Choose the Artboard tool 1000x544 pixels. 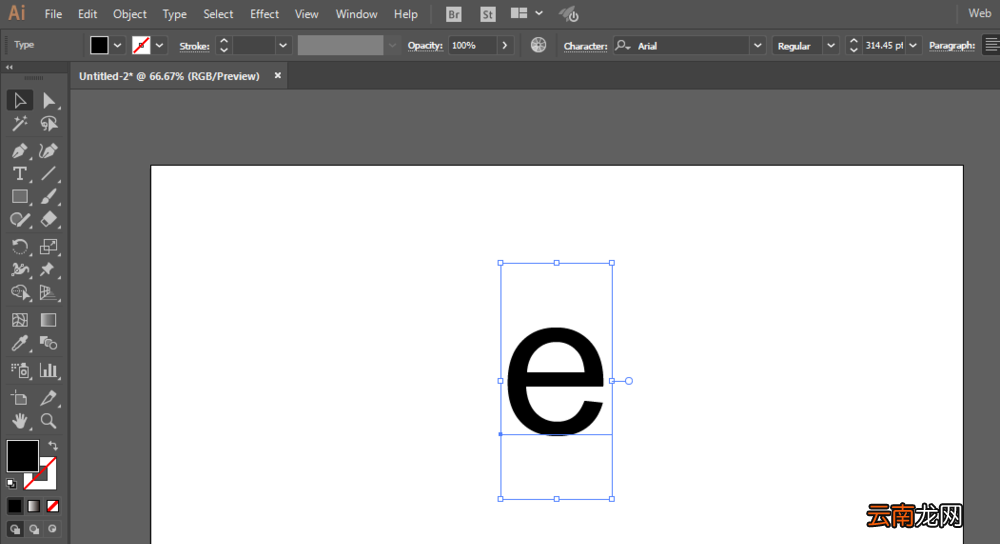click(x=20, y=398)
